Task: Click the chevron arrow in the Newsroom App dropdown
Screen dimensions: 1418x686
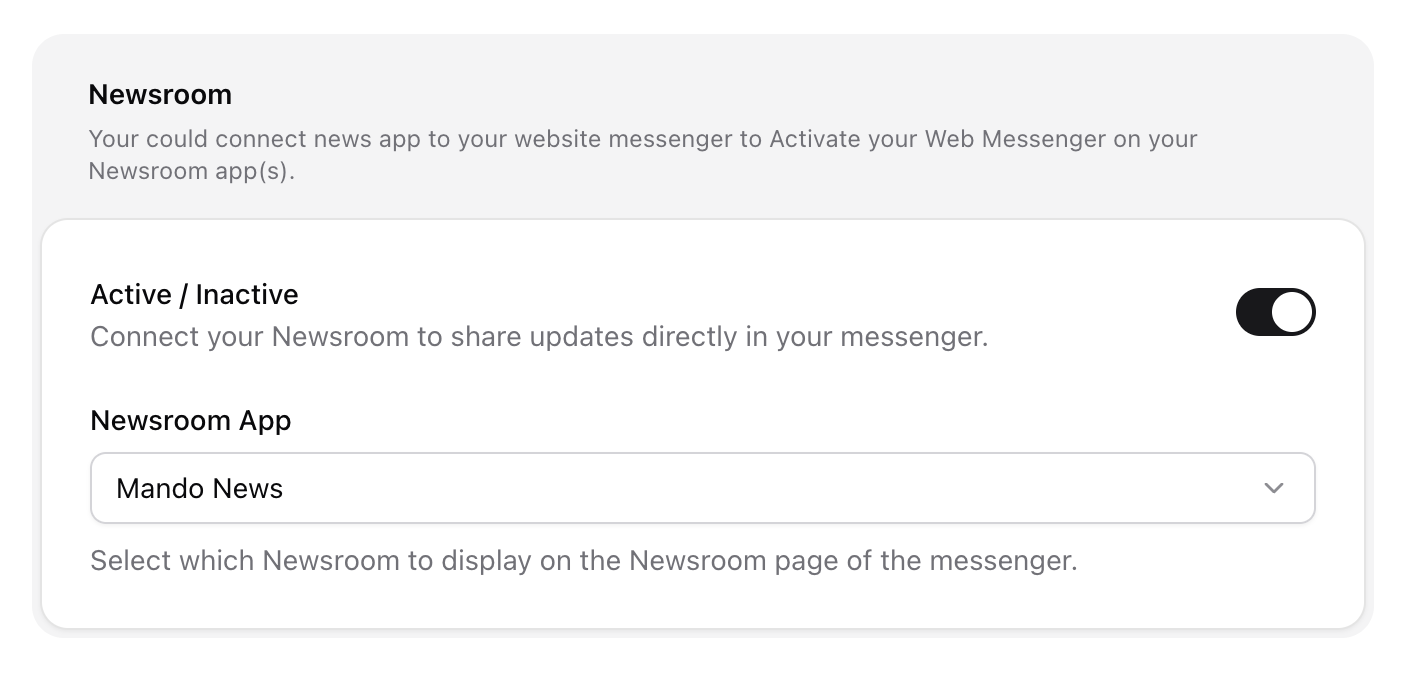Action: point(1273,488)
